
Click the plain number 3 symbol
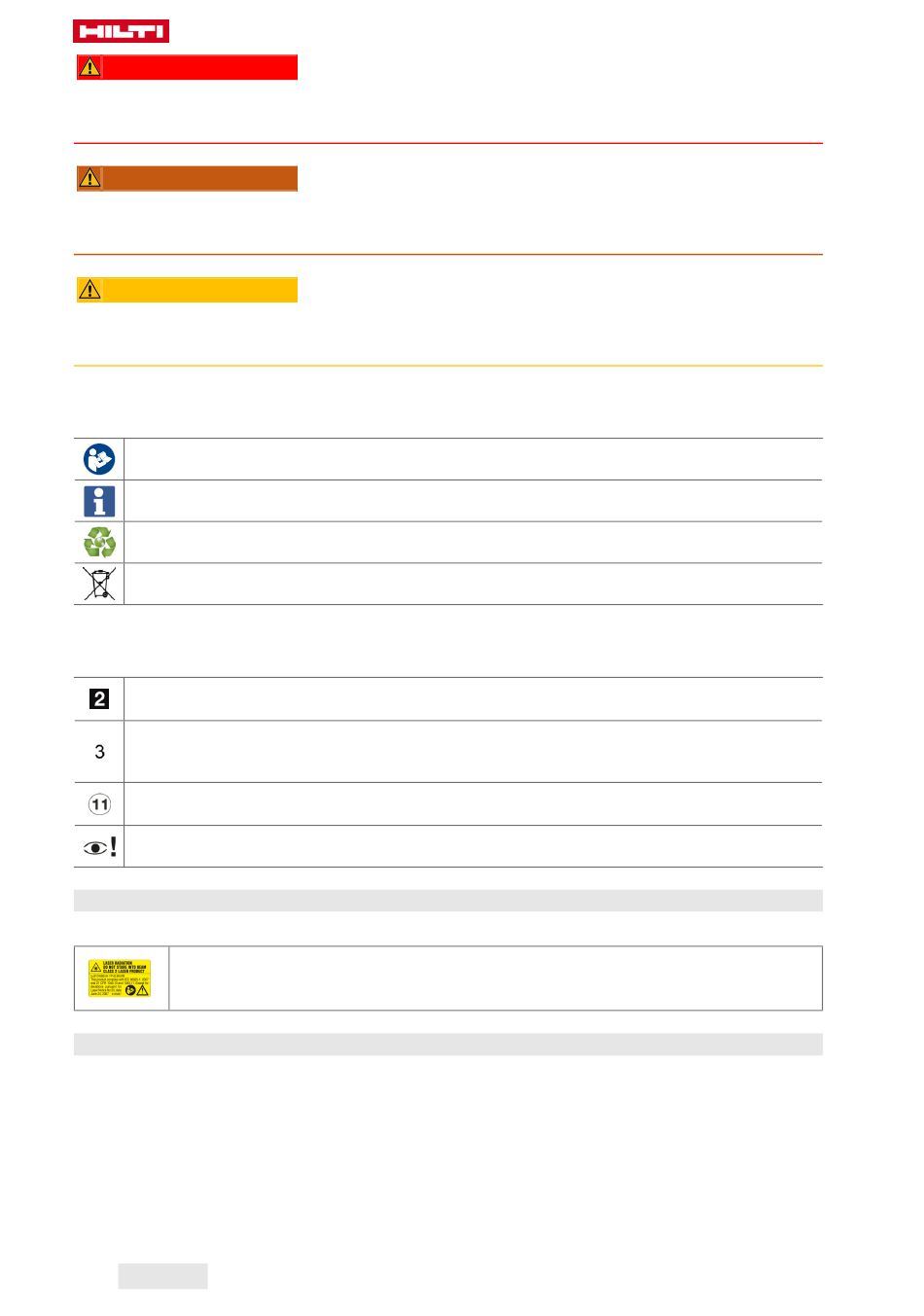(99, 752)
